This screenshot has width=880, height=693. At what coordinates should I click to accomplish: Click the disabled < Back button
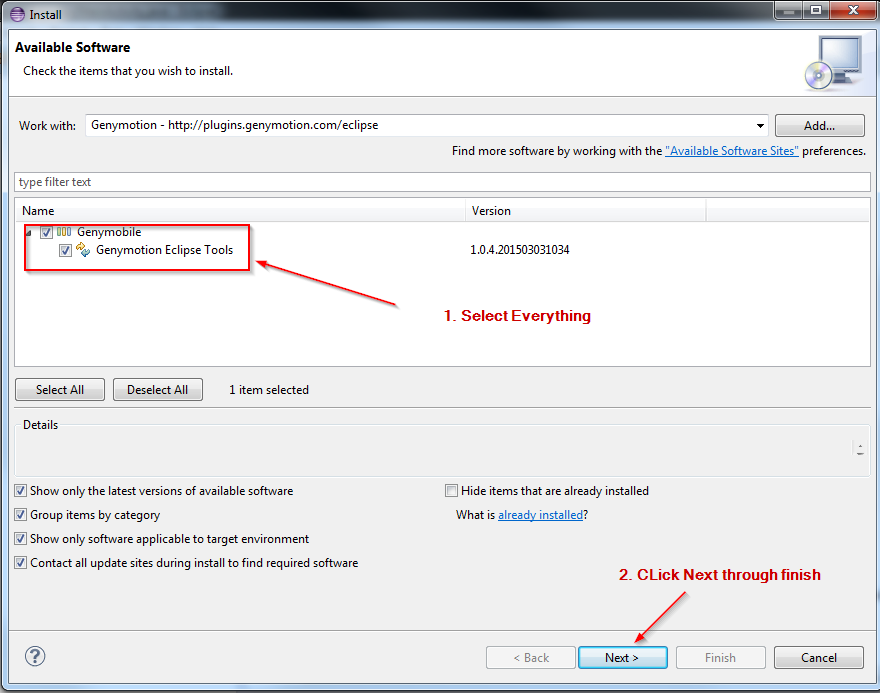click(531, 658)
